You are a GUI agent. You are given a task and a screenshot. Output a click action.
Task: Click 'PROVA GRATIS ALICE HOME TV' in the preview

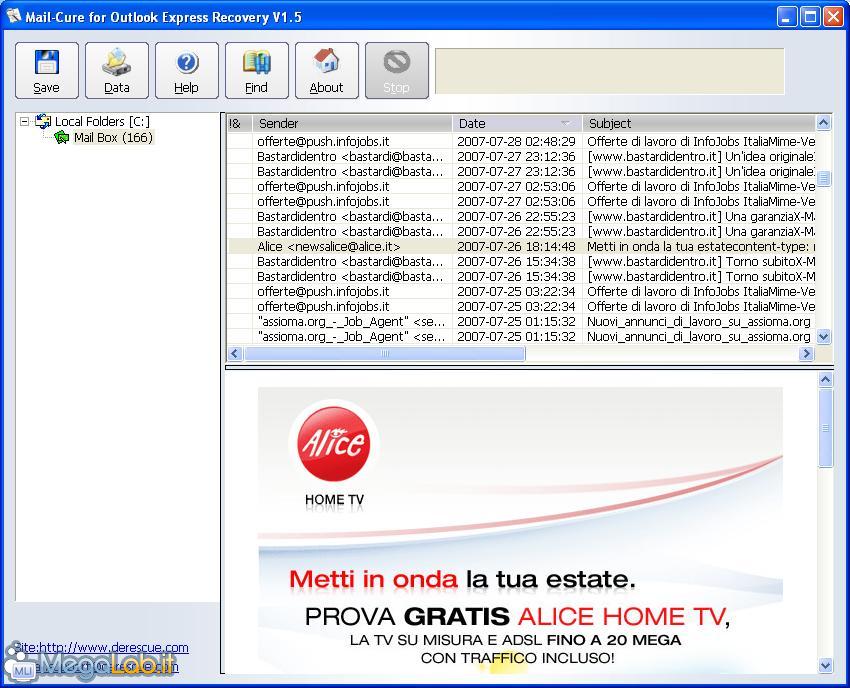pos(517,616)
